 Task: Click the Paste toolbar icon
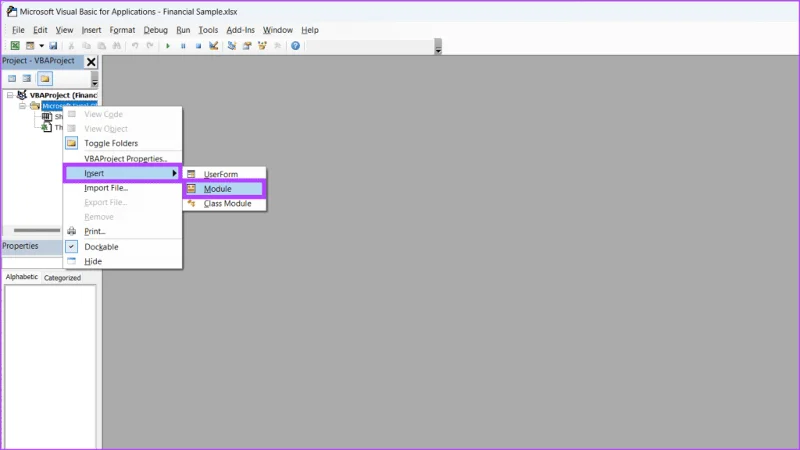(x=102, y=46)
